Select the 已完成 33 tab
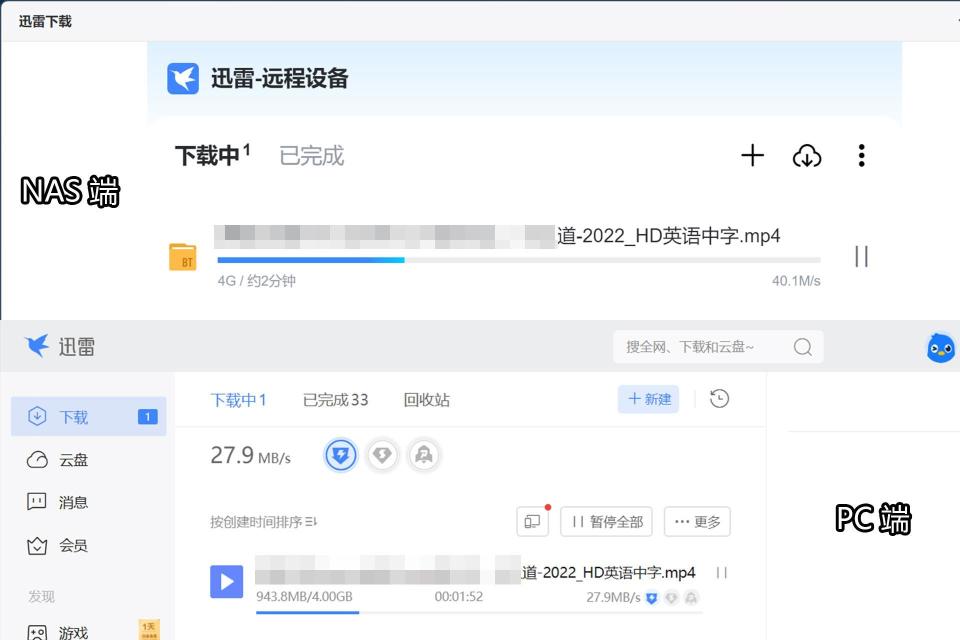 click(336, 400)
